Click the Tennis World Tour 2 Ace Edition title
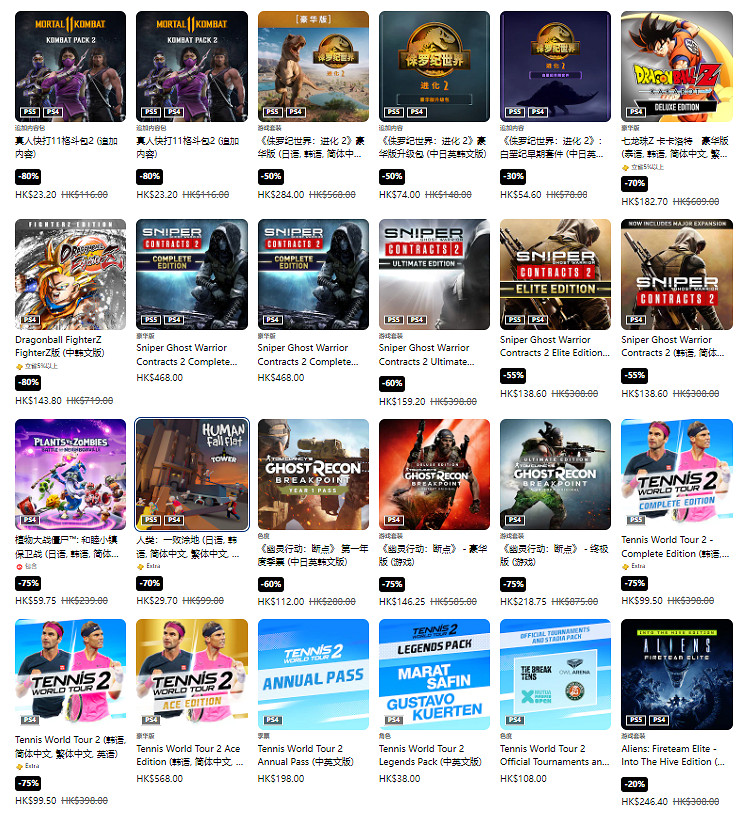Screen dimensions: 750x831 tap(190, 755)
